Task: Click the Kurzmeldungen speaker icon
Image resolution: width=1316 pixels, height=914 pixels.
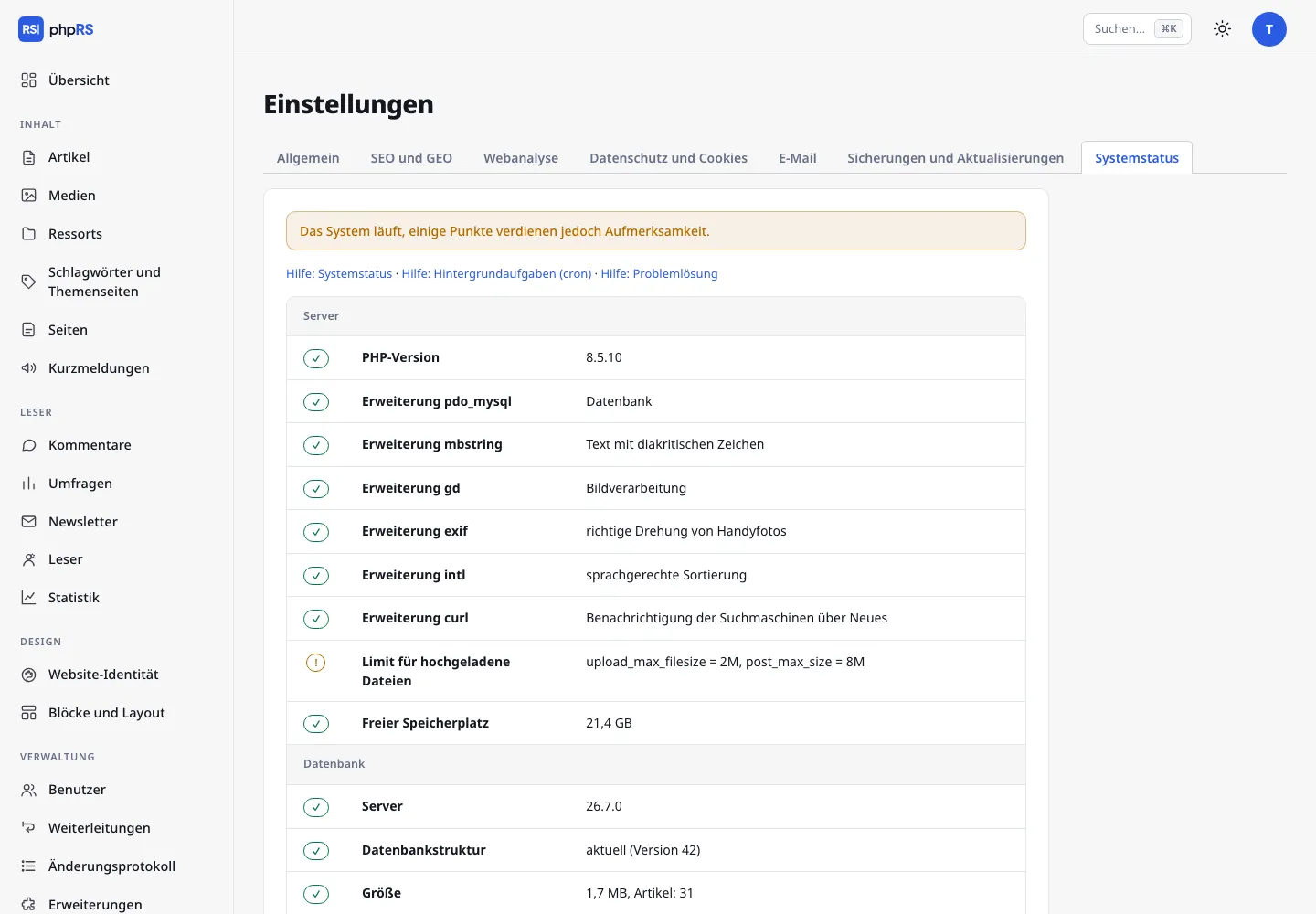Action: tap(29, 368)
